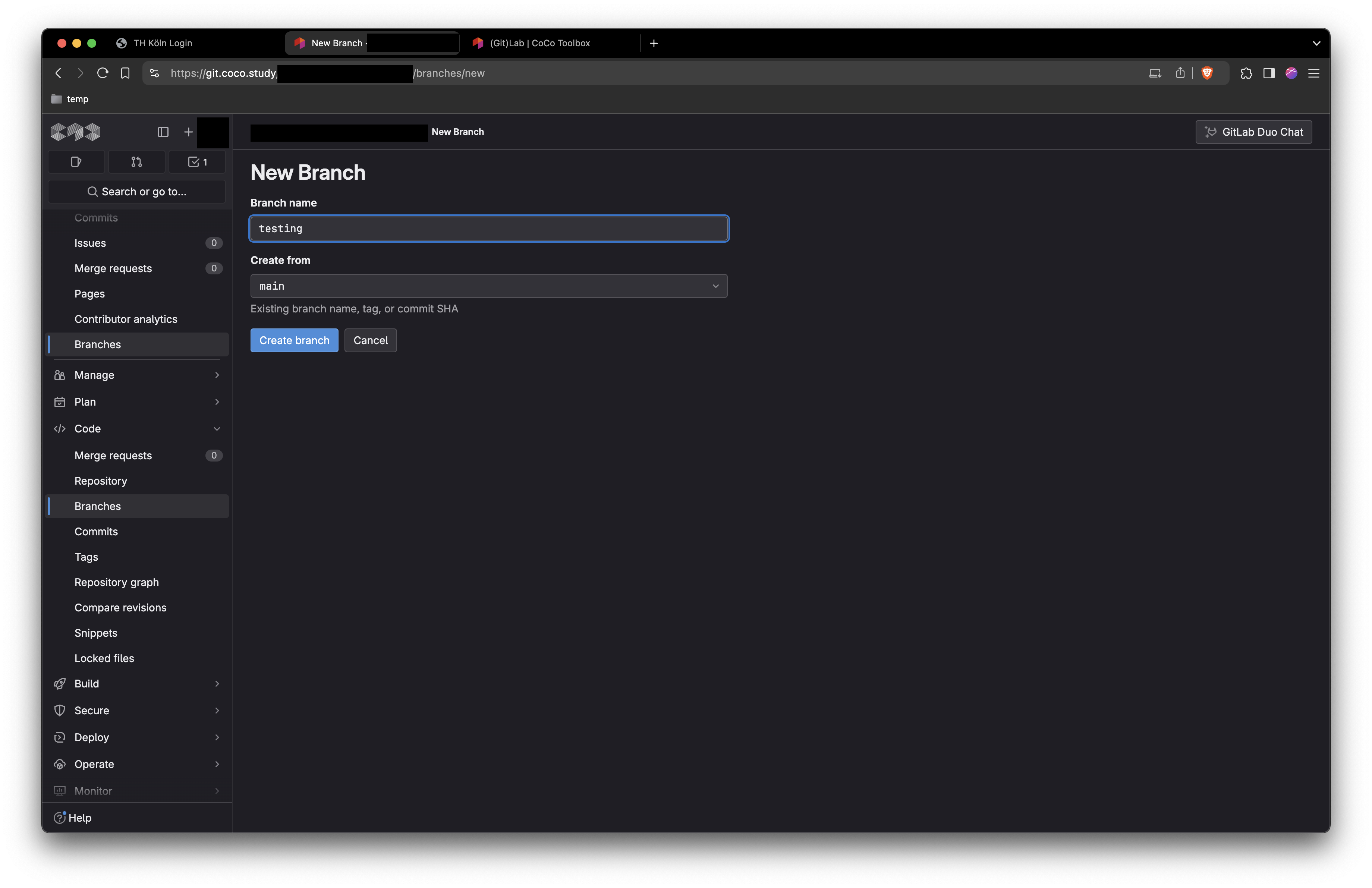Toggle the browser sidebar panel icon
The image size is (1372, 888).
[1268, 73]
